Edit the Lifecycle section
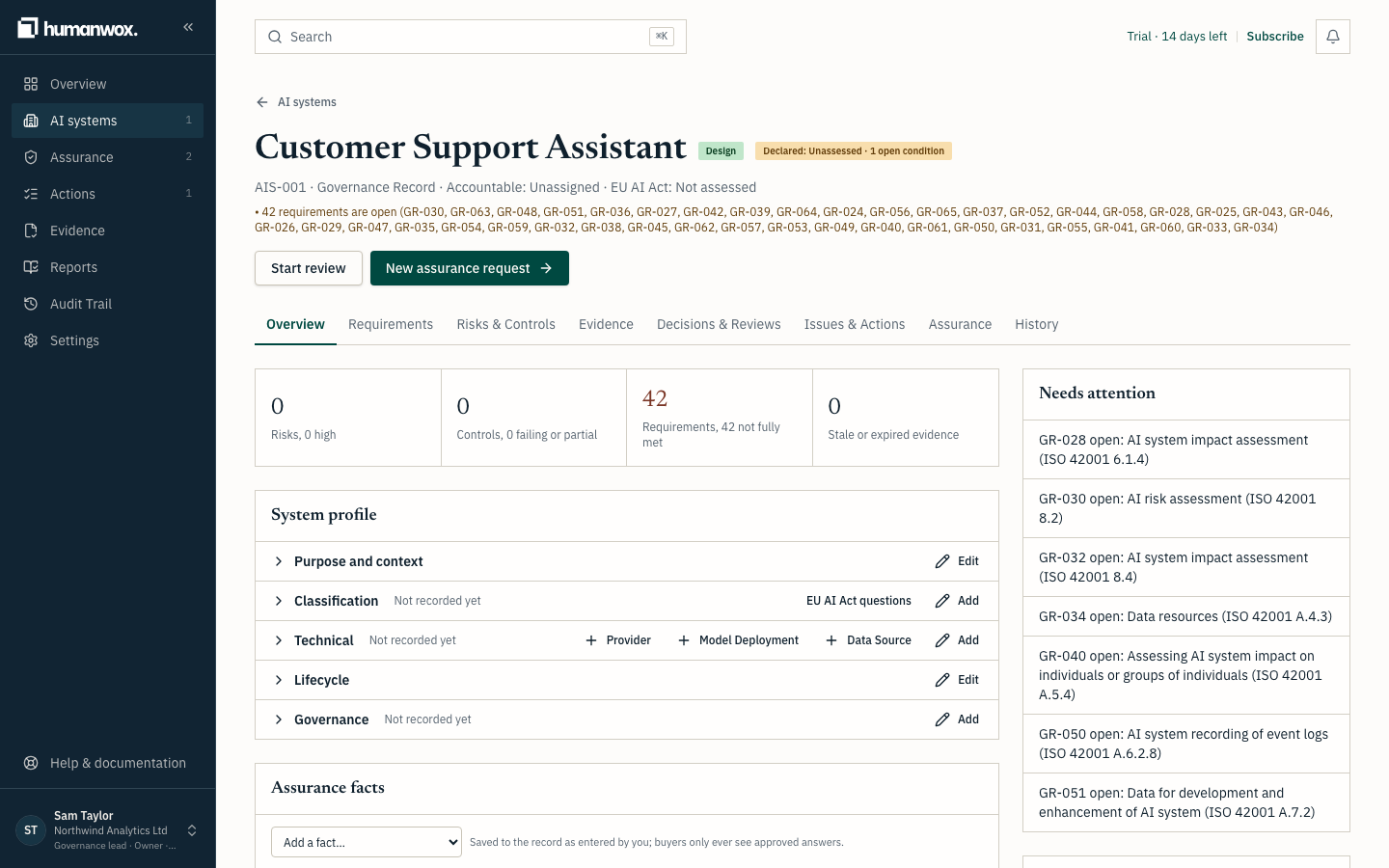 (957, 680)
